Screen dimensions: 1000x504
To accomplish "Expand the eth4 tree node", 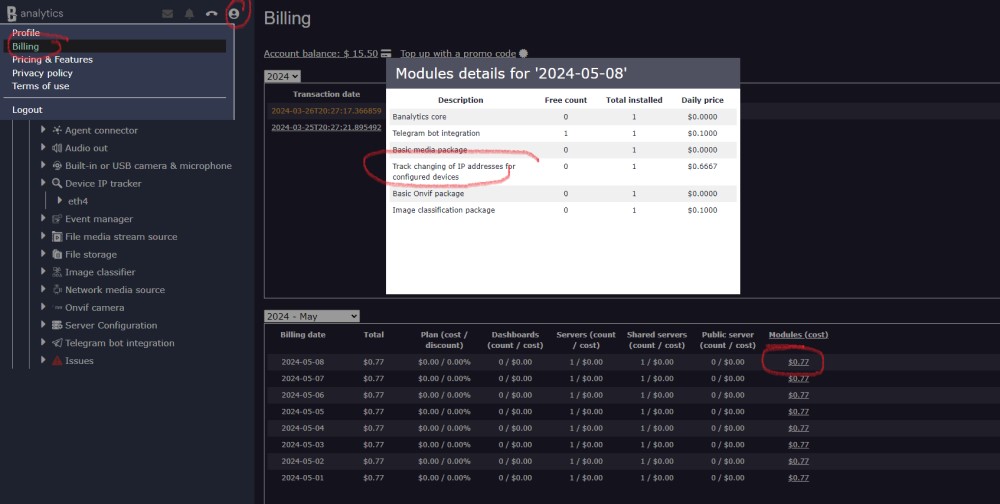I will click(x=59, y=201).
